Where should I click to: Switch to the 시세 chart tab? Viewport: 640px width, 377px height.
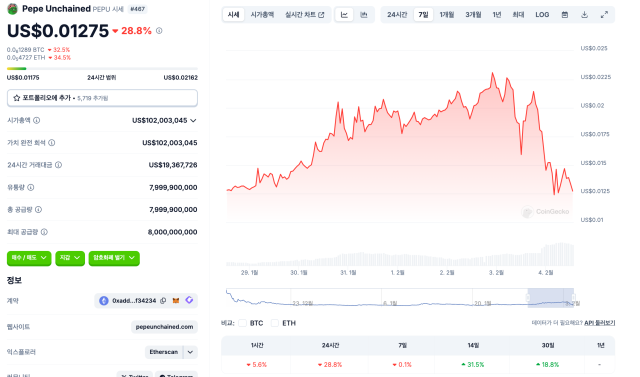tap(233, 15)
